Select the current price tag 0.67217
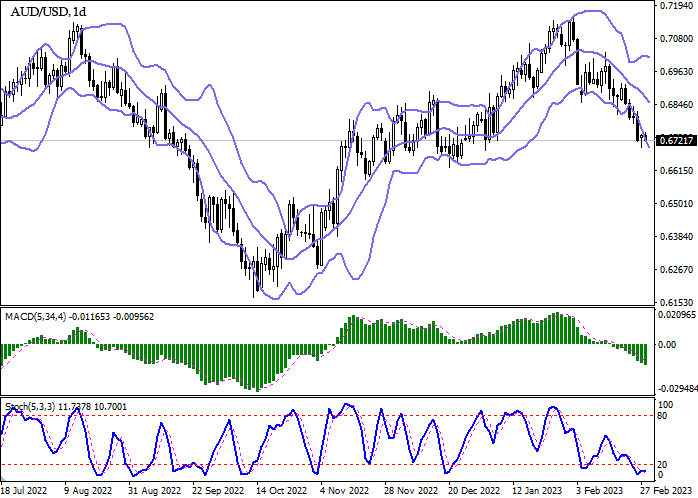Image resolution: width=698 pixels, height=498 pixels. [675, 140]
